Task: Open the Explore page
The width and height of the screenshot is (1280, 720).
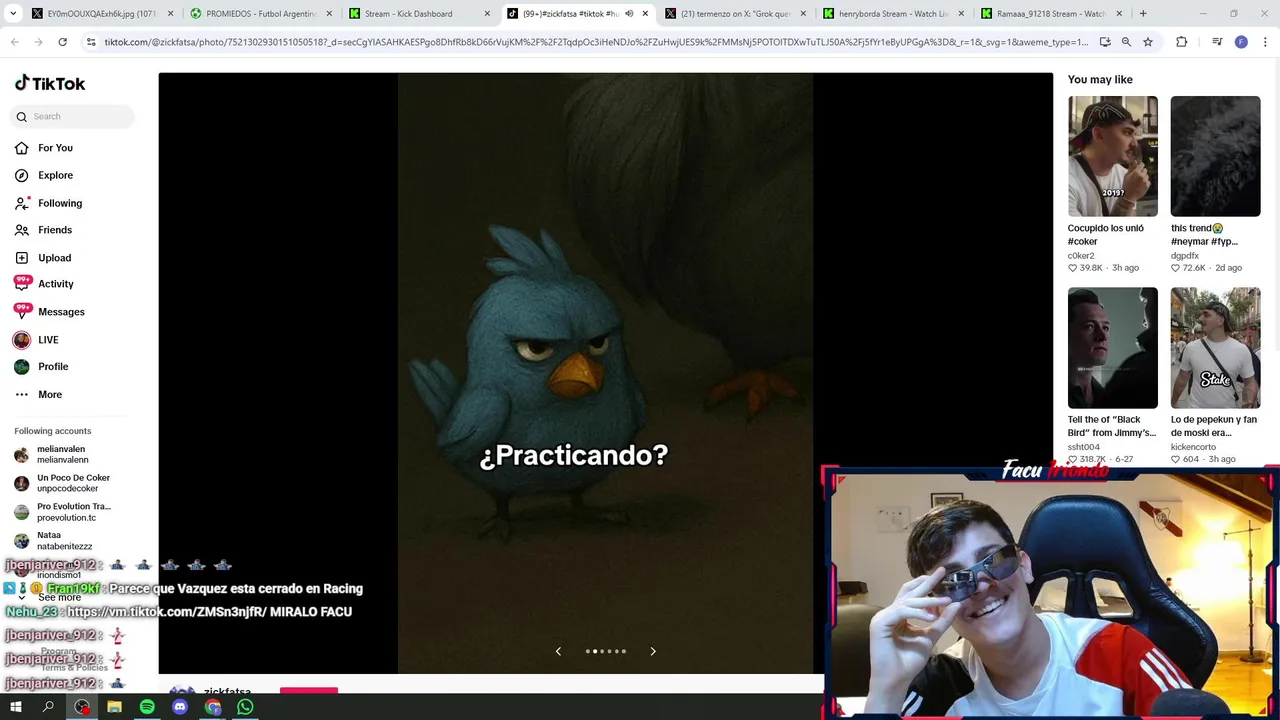Action: pos(55,175)
